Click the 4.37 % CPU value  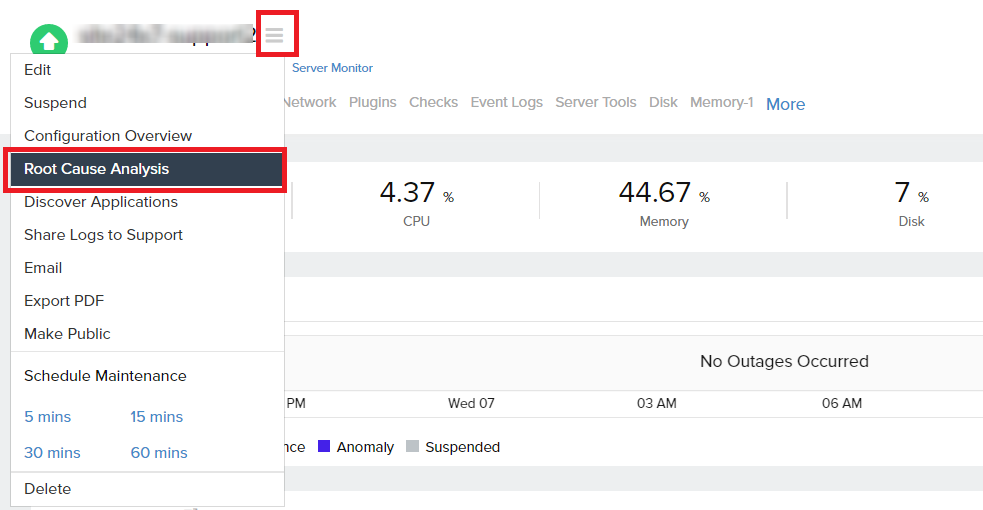tap(416, 193)
